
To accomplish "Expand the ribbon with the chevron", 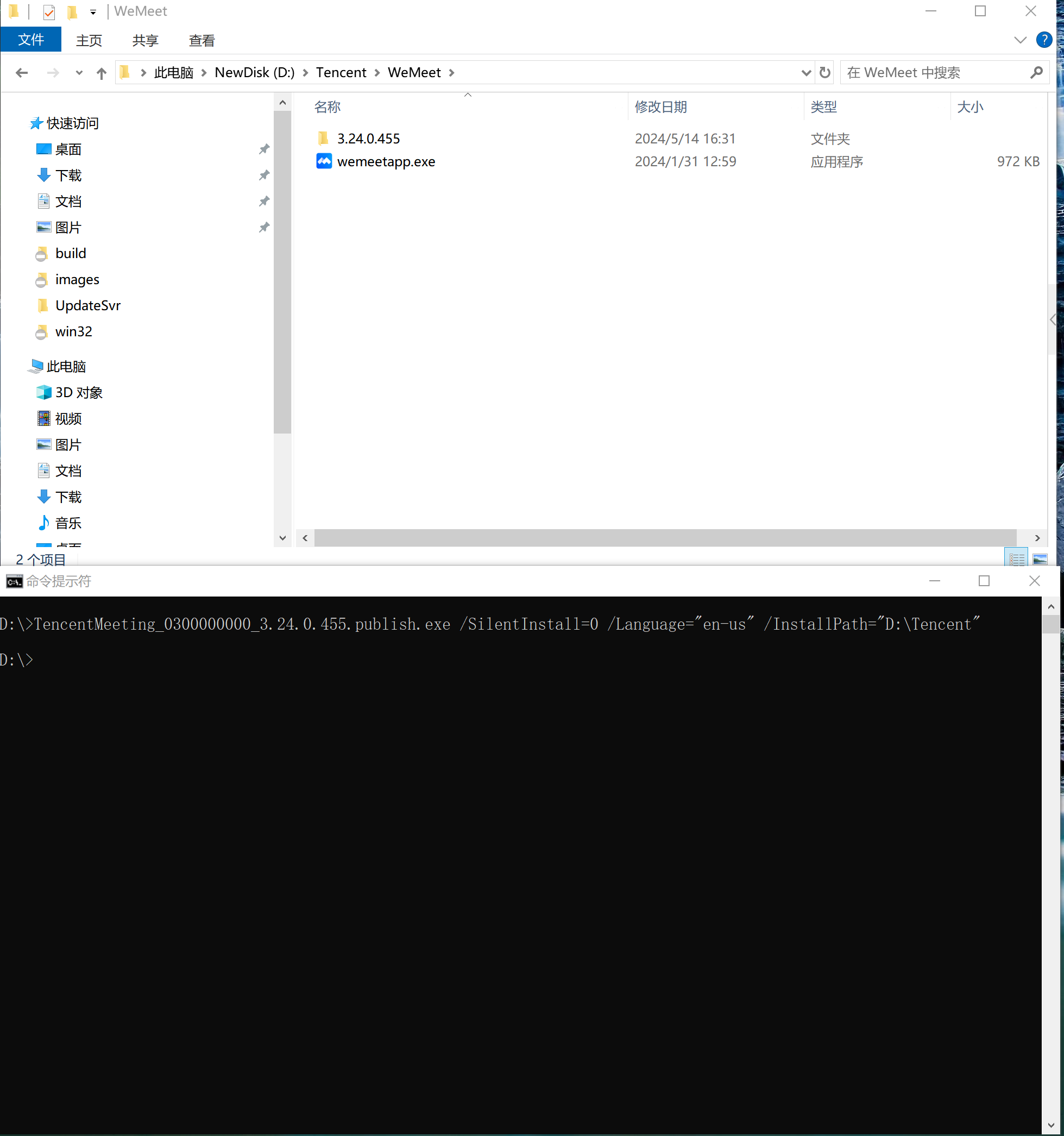I will coord(1020,40).
